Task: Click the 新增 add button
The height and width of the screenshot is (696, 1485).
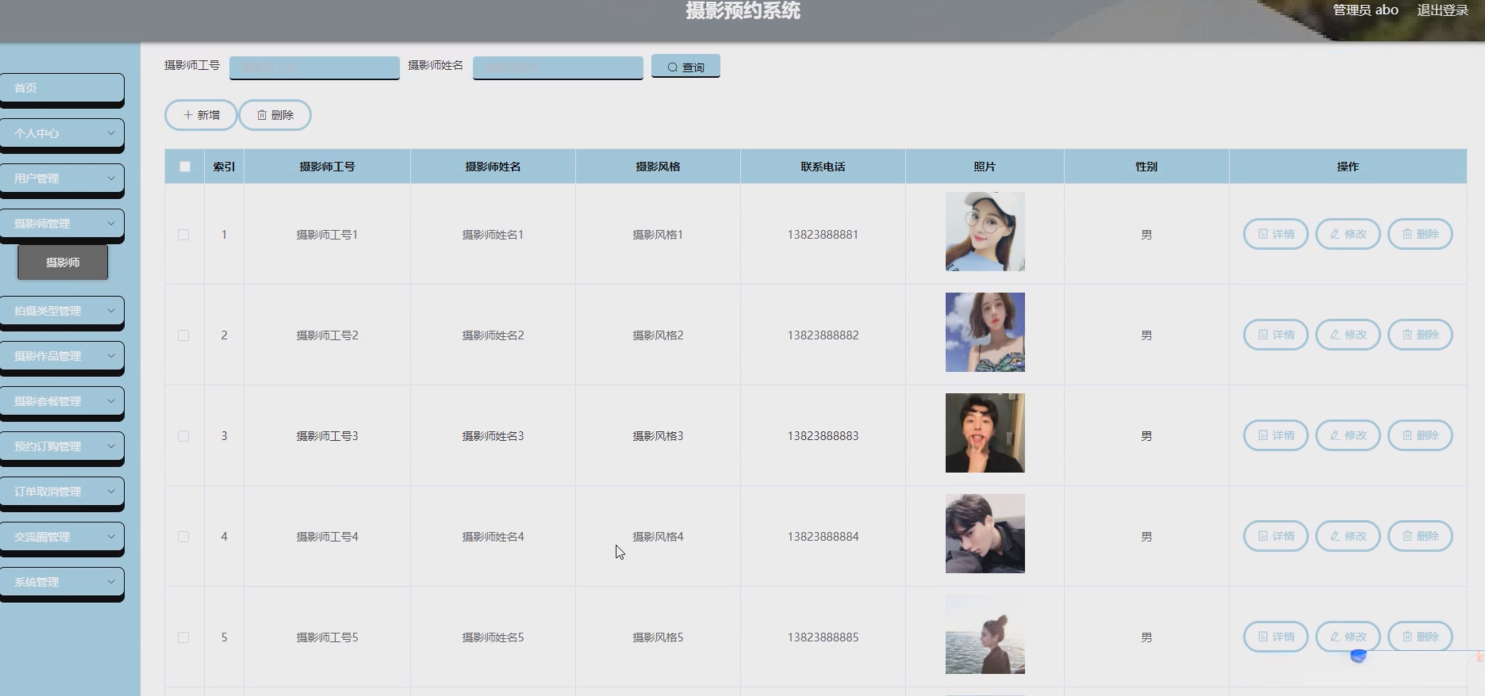Action: 201,115
